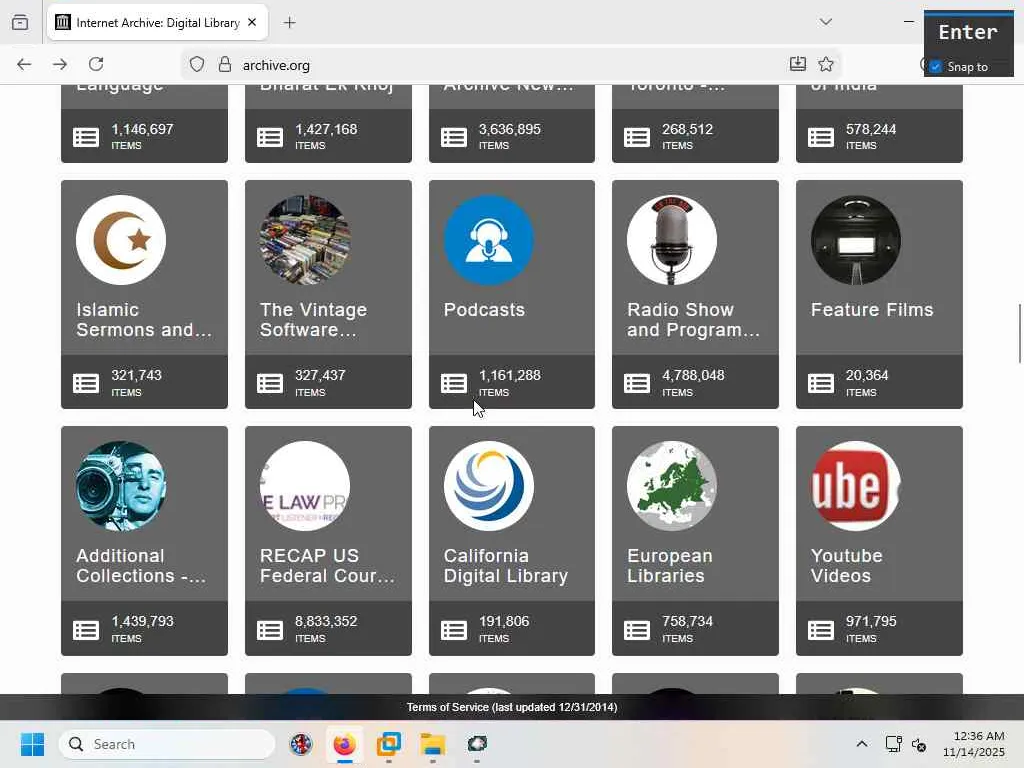The height and width of the screenshot is (768, 1024).
Task: Open File Explorer from taskbar
Action: pyautogui.click(x=432, y=744)
